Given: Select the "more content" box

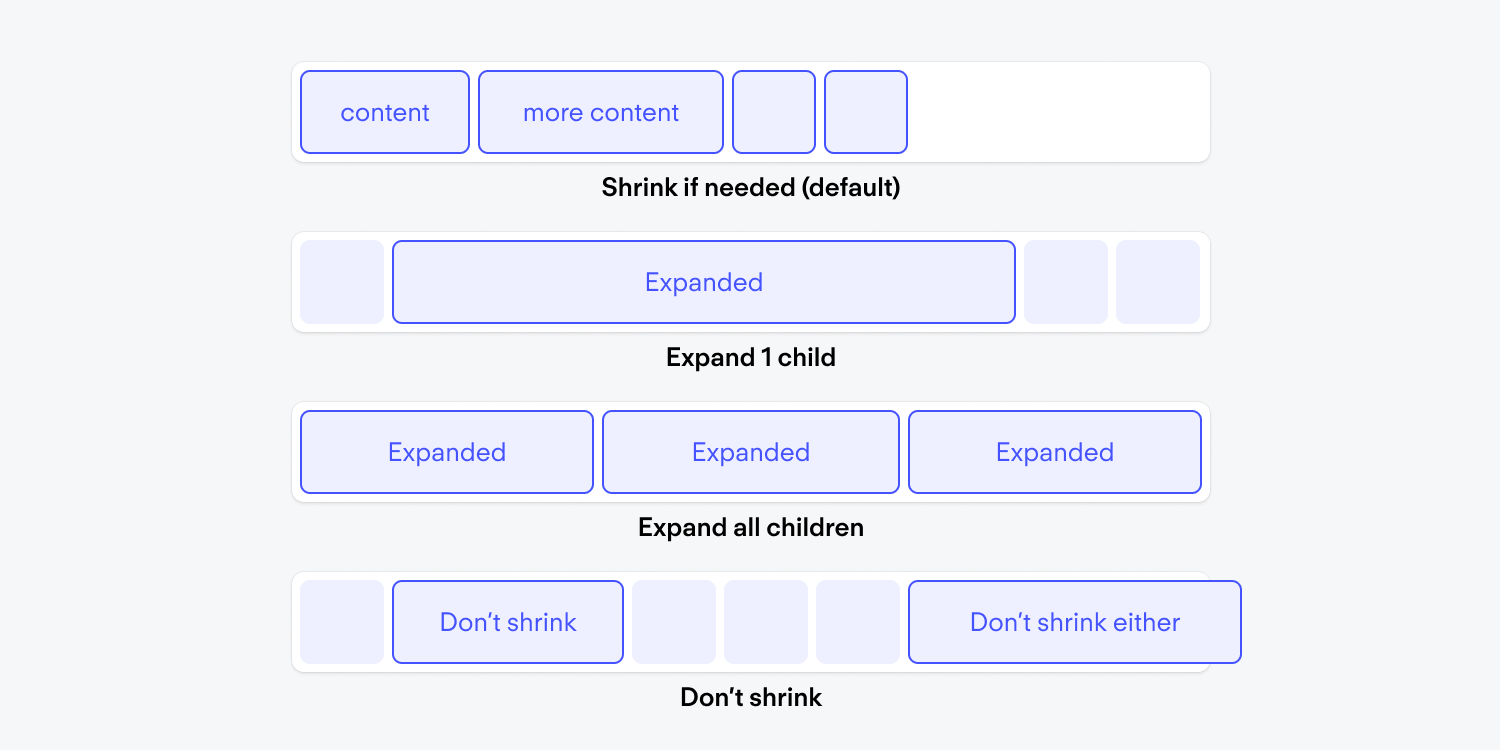Looking at the screenshot, I should pos(601,112).
